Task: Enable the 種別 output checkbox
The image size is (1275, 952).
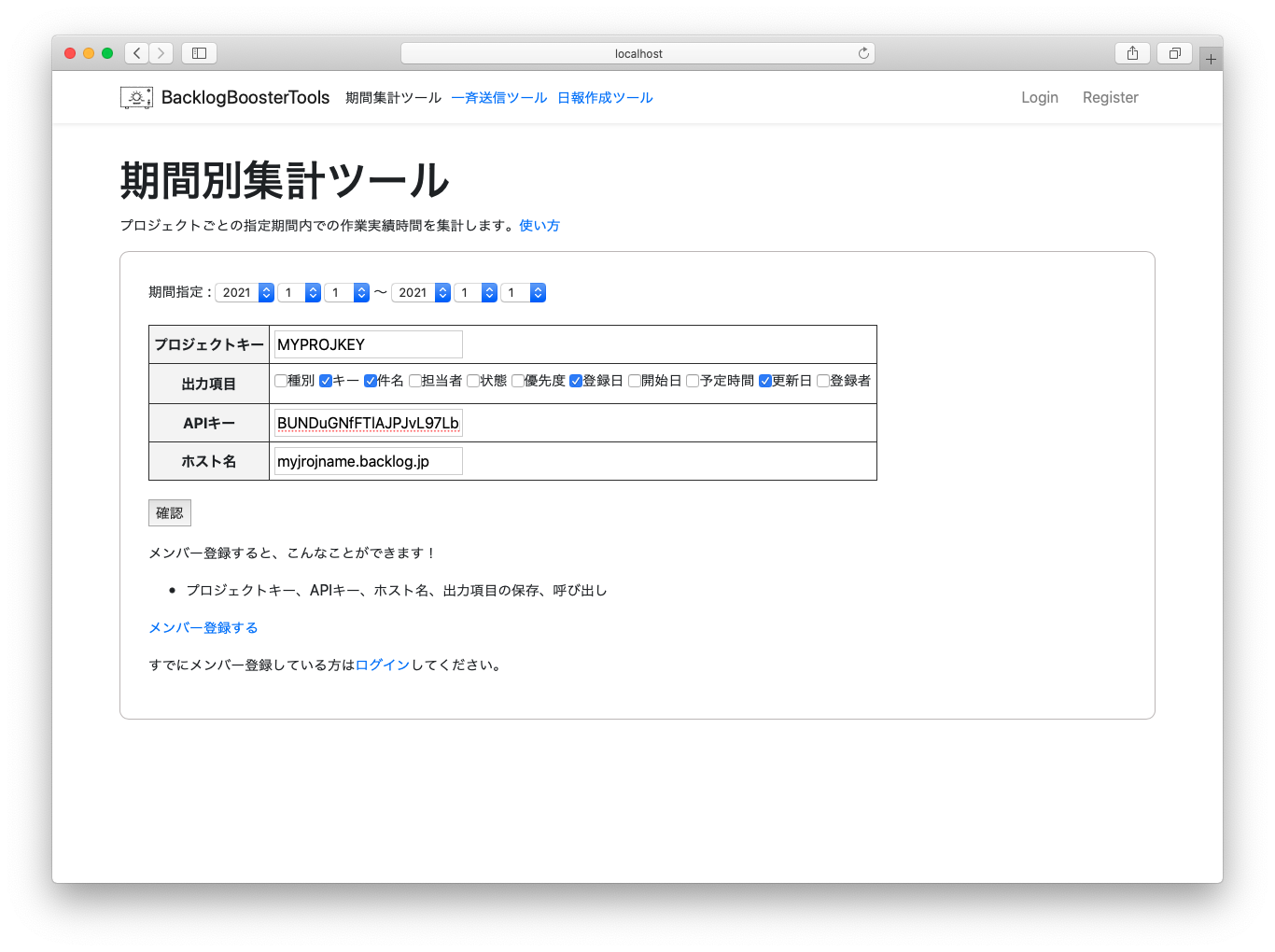Action: (281, 381)
